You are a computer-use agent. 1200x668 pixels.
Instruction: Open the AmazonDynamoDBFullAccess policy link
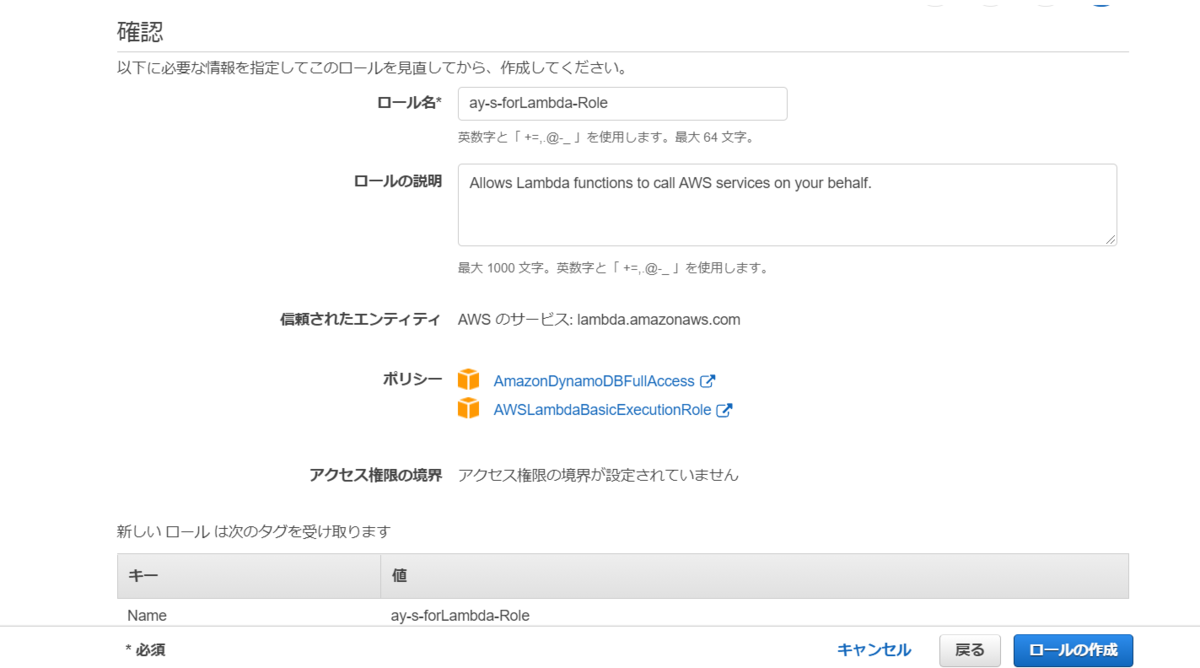point(594,380)
